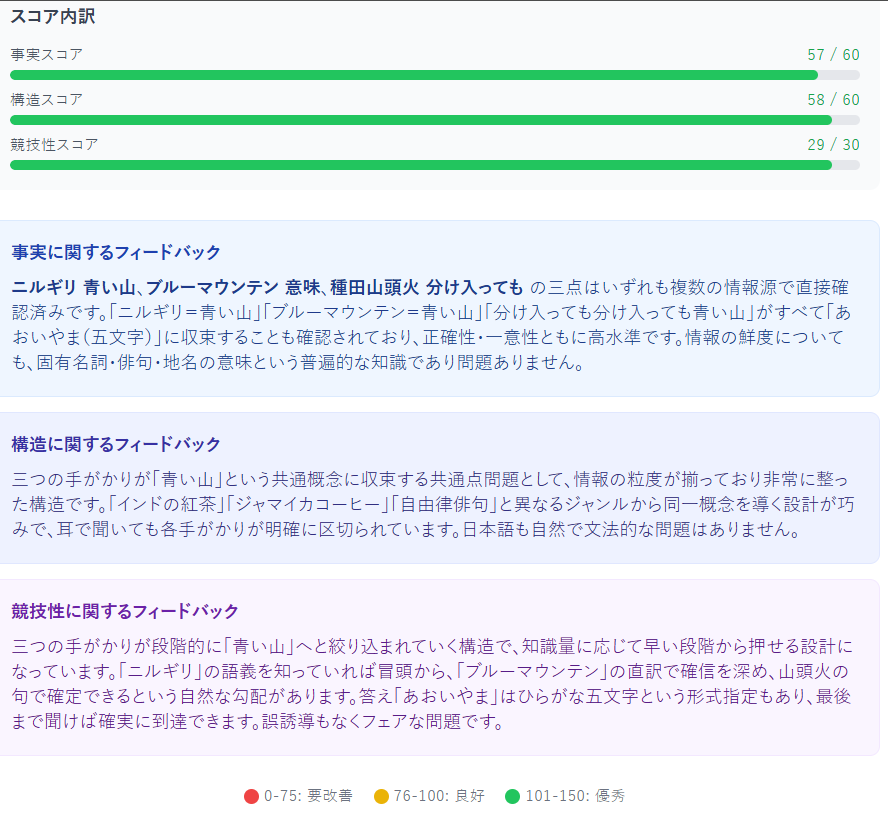Viewport: 888px width, 825px height.
Task: Click the structure feedback paragraph text
Action: 433,505
